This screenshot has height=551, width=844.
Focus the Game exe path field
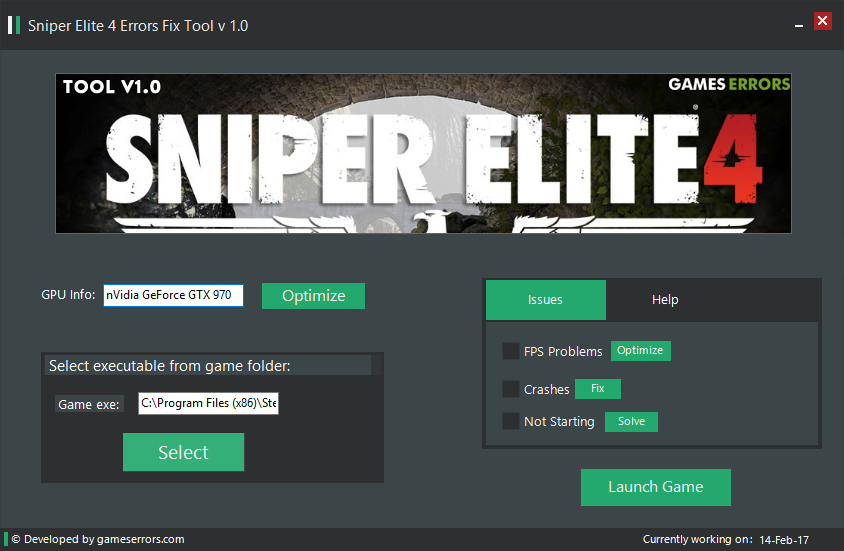208,404
